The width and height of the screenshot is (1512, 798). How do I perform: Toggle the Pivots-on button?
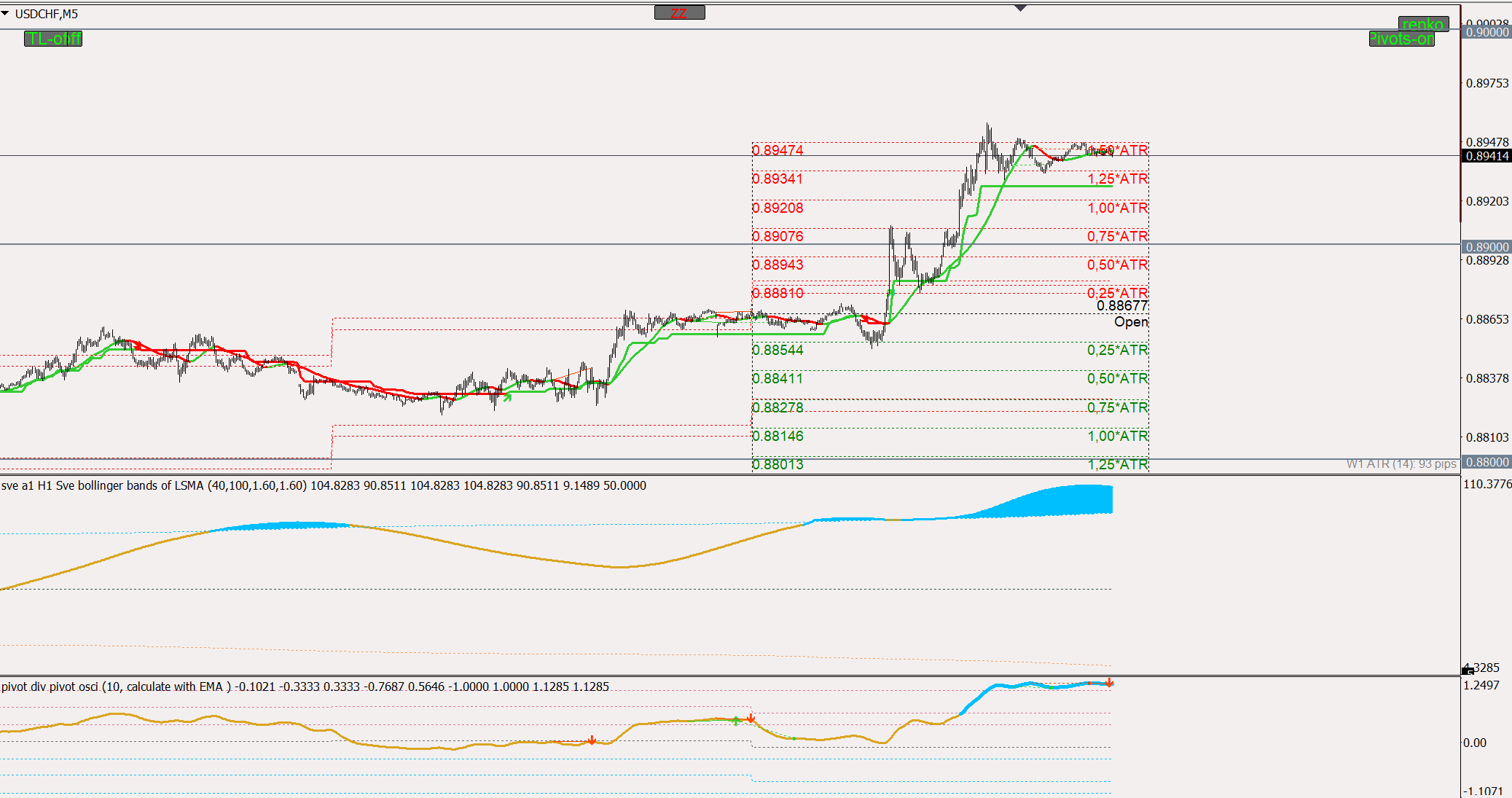pos(1401,39)
